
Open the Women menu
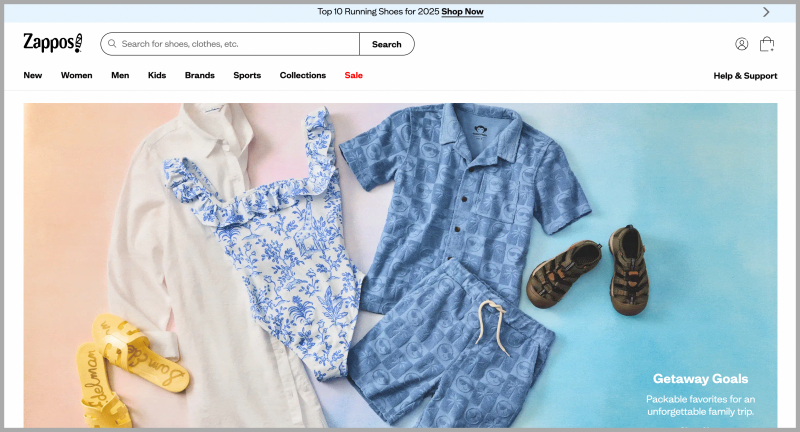click(x=76, y=75)
